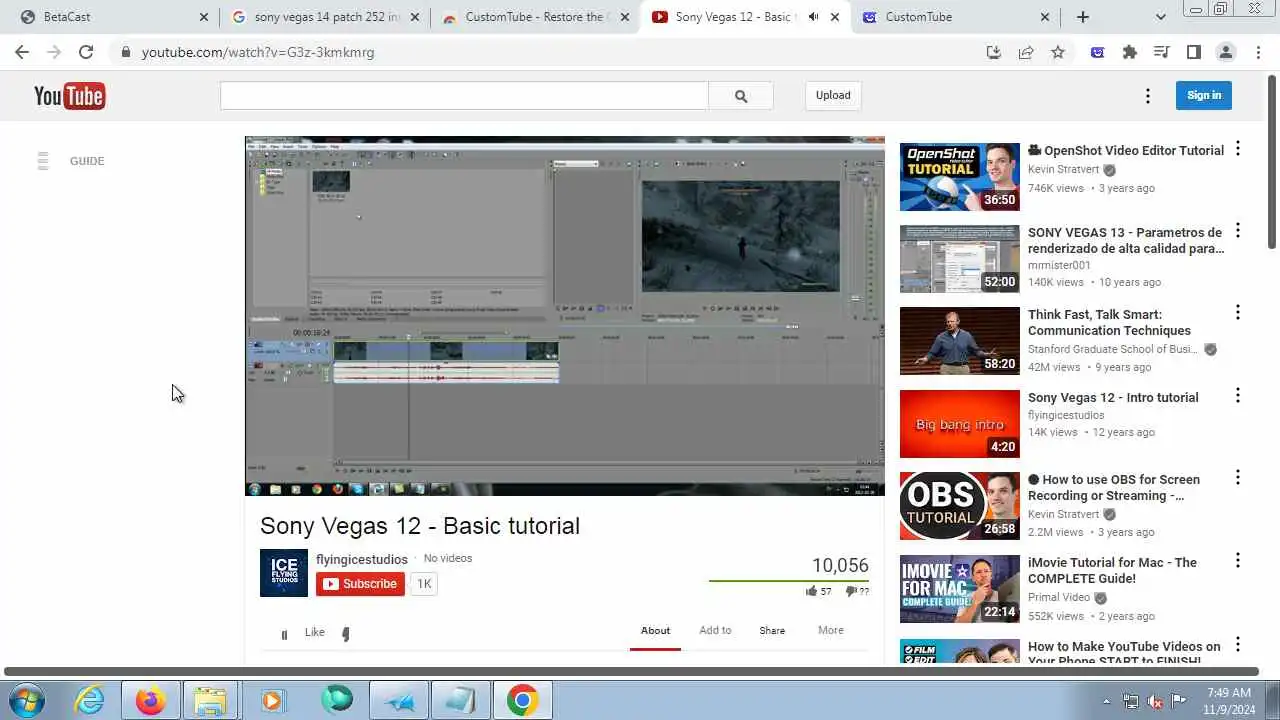Image resolution: width=1280 pixels, height=720 pixels.
Task: Click the dislike thumb next to Like
Action: tap(346, 634)
